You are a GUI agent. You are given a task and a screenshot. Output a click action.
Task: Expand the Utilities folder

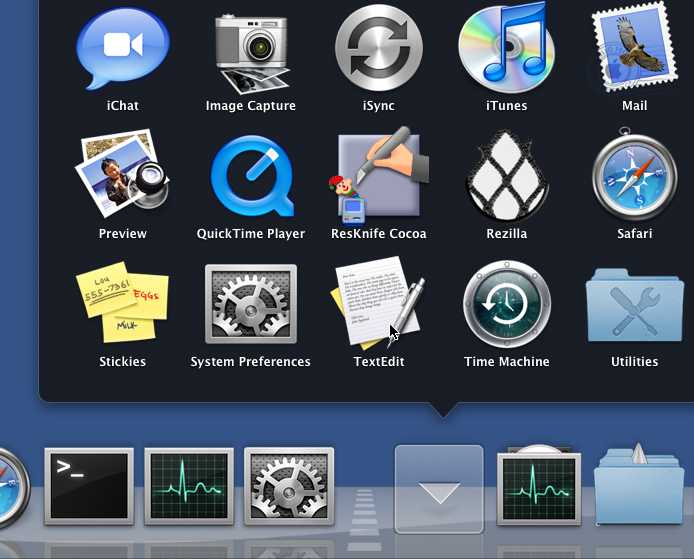point(634,304)
